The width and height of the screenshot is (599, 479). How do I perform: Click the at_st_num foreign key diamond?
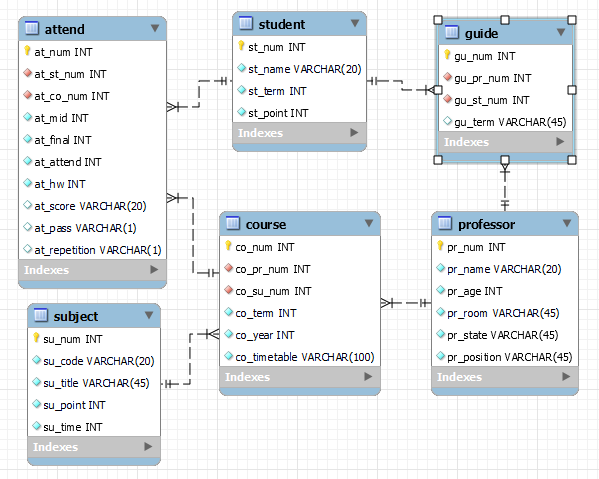27,73
